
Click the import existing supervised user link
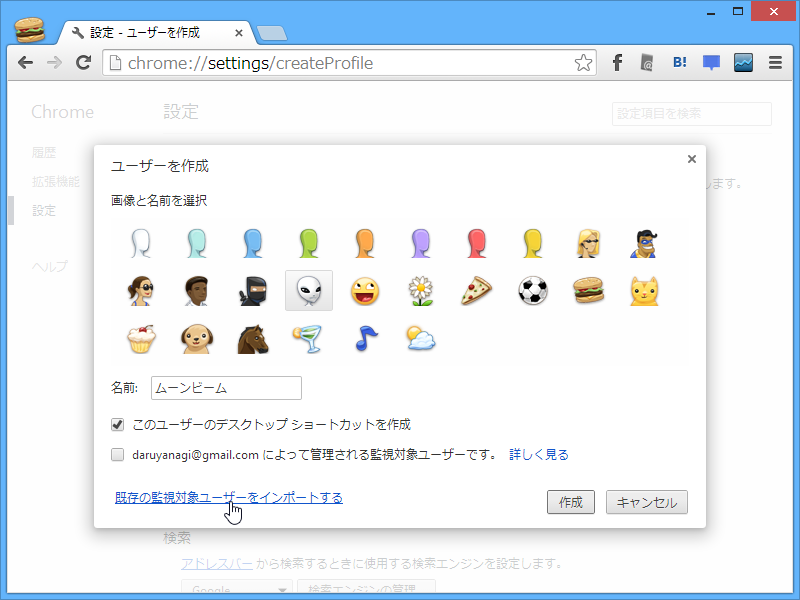pos(229,497)
